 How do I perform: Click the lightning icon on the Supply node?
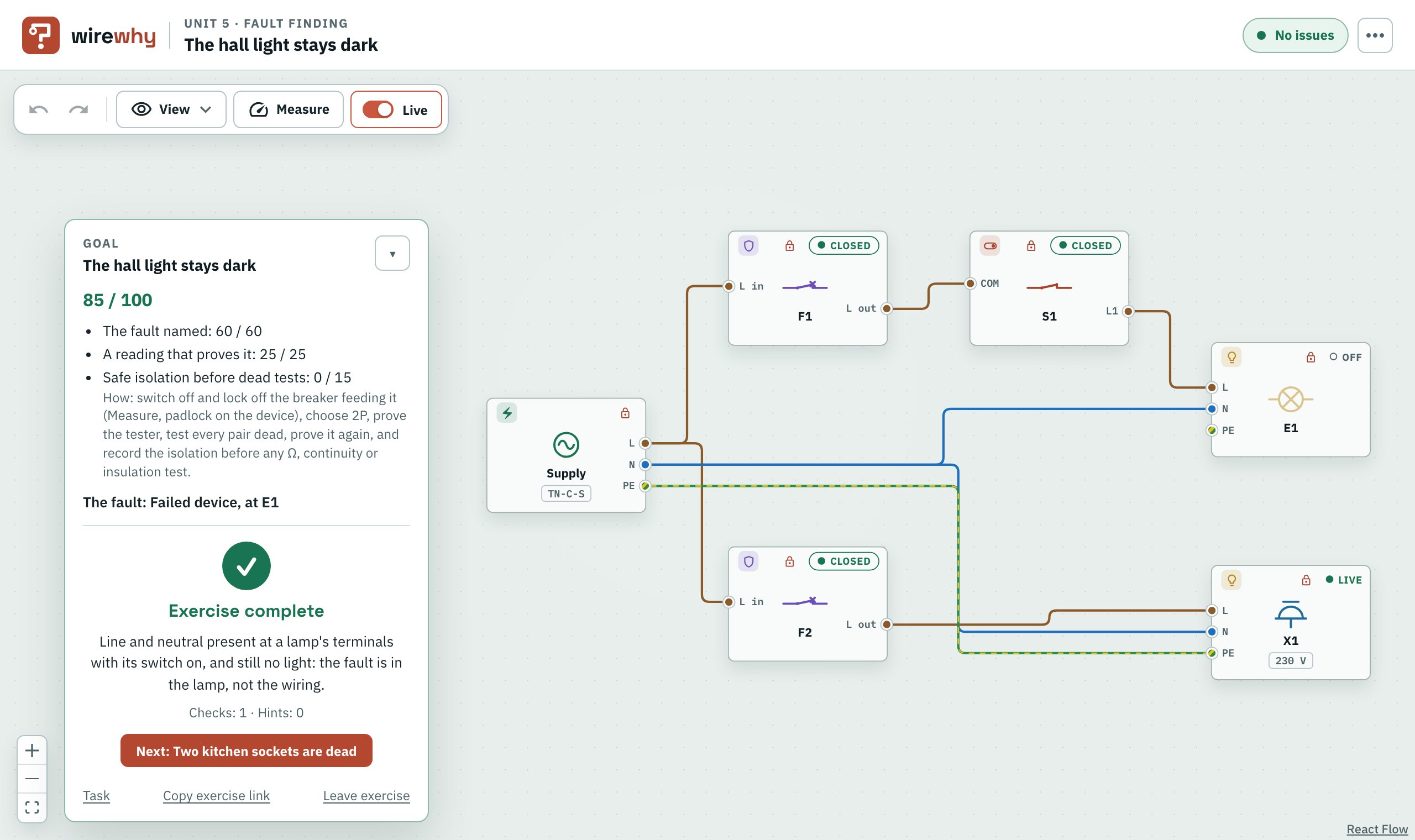click(507, 413)
